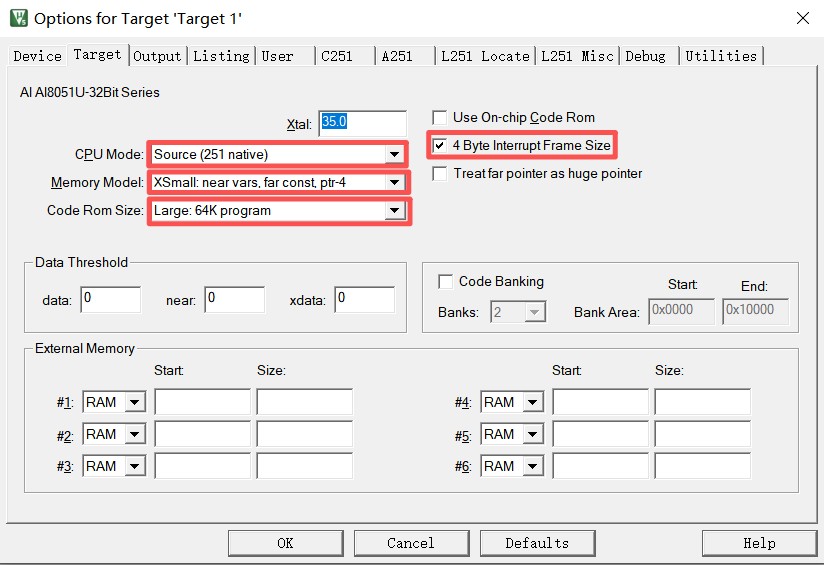The height and width of the screenshot is (565, 824).
Task: Click the near threshold input field
Action: click(234, 300)
